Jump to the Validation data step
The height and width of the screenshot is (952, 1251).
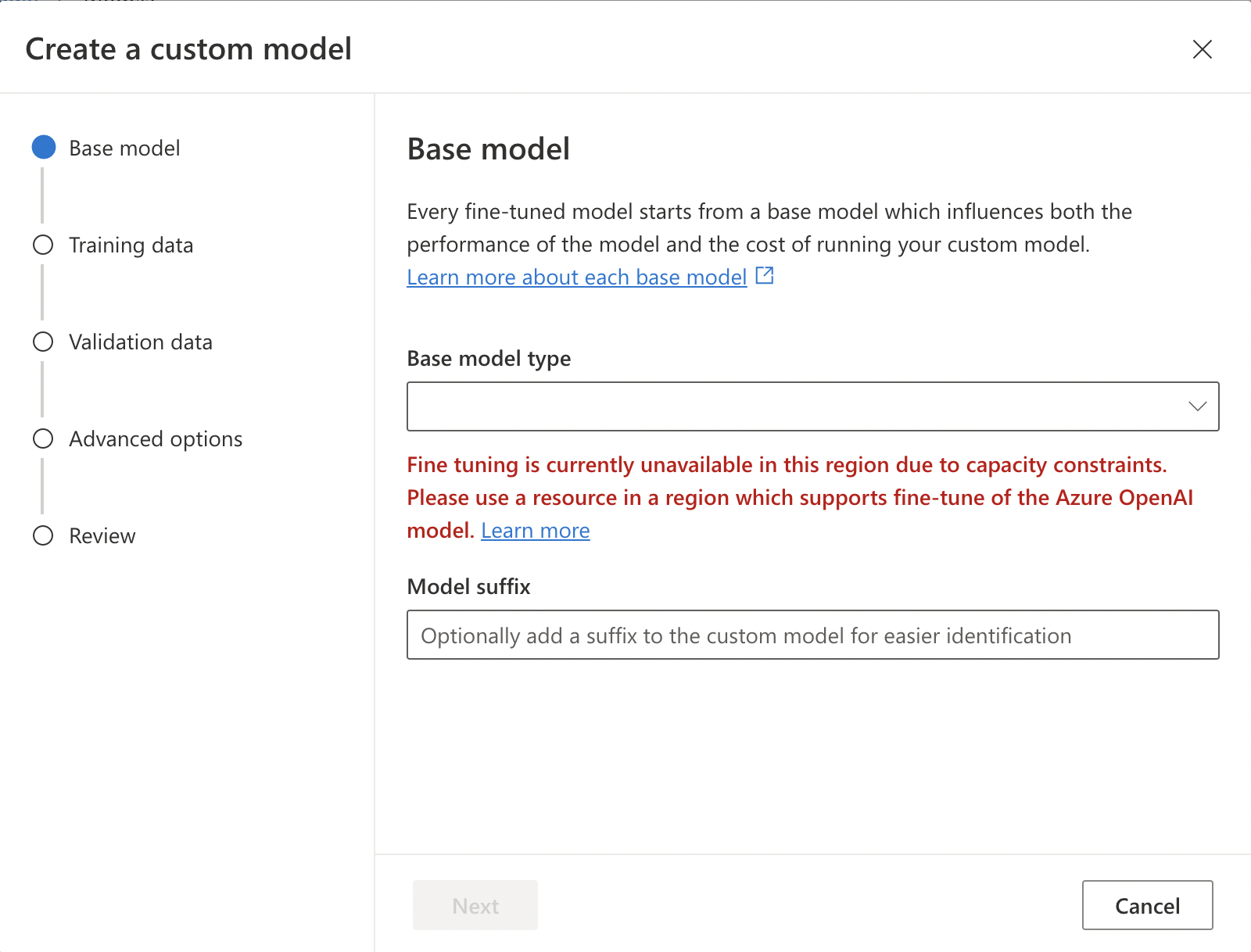(x=141, y=342)
